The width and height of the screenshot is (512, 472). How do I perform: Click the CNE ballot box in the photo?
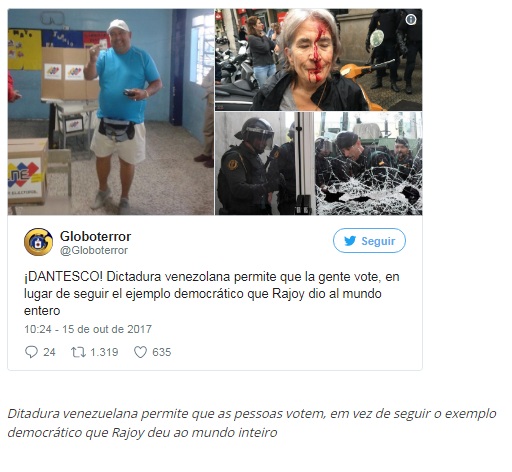tap(27, 173)
